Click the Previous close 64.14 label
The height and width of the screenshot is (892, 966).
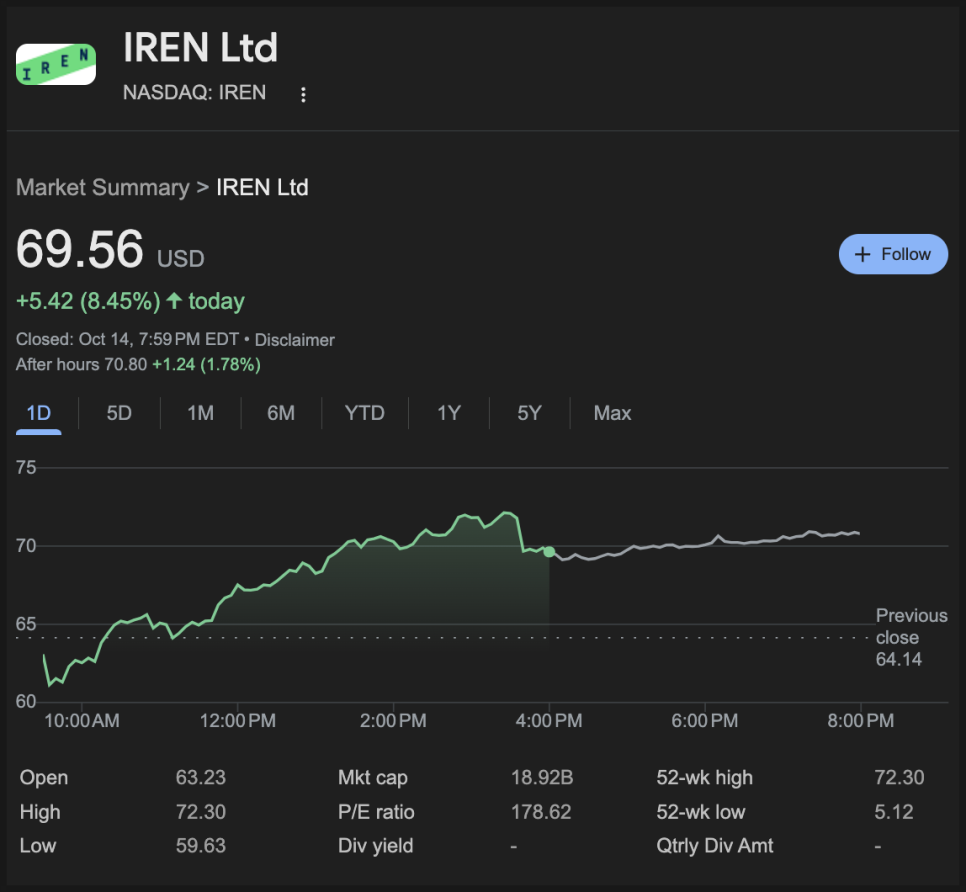click(x=910, y=637)
